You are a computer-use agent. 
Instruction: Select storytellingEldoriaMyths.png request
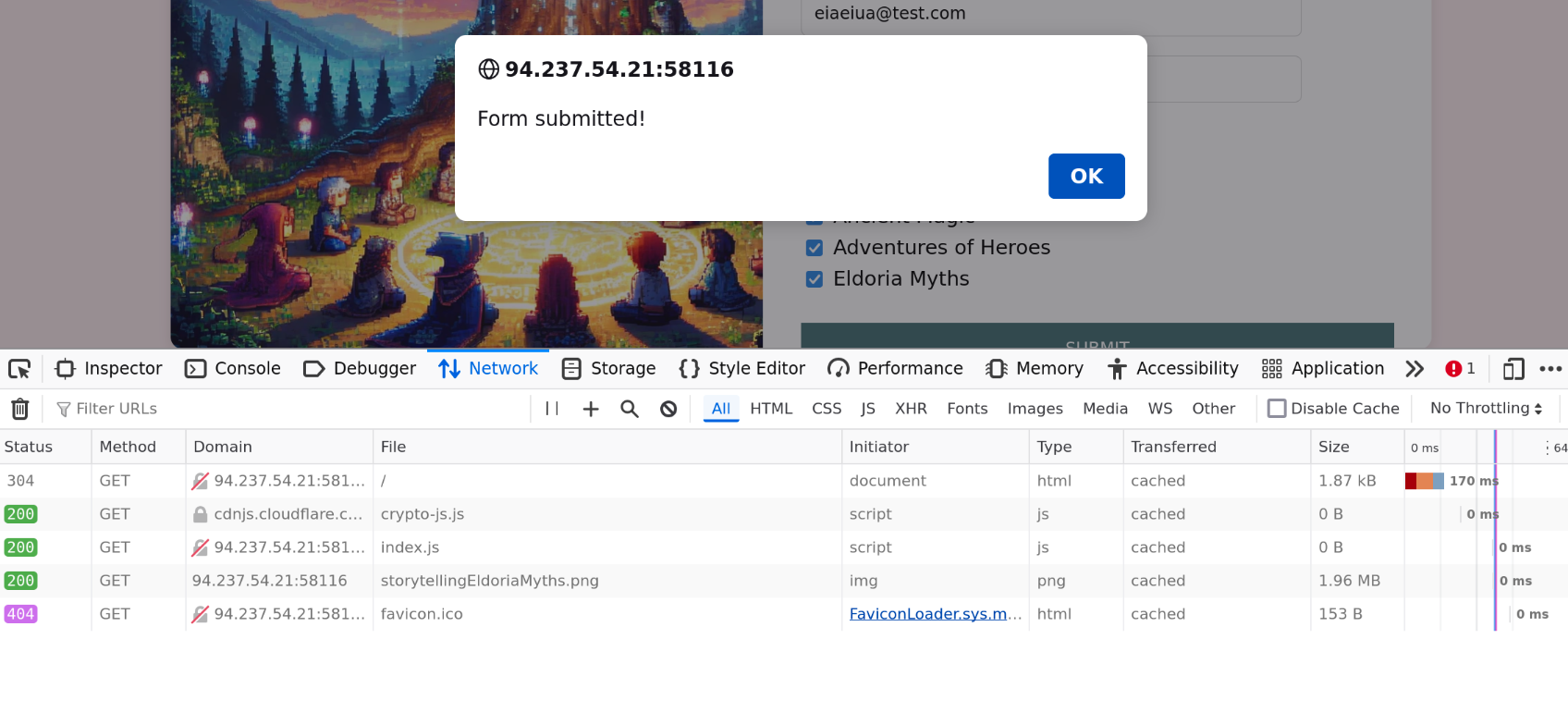click(784, 581)
